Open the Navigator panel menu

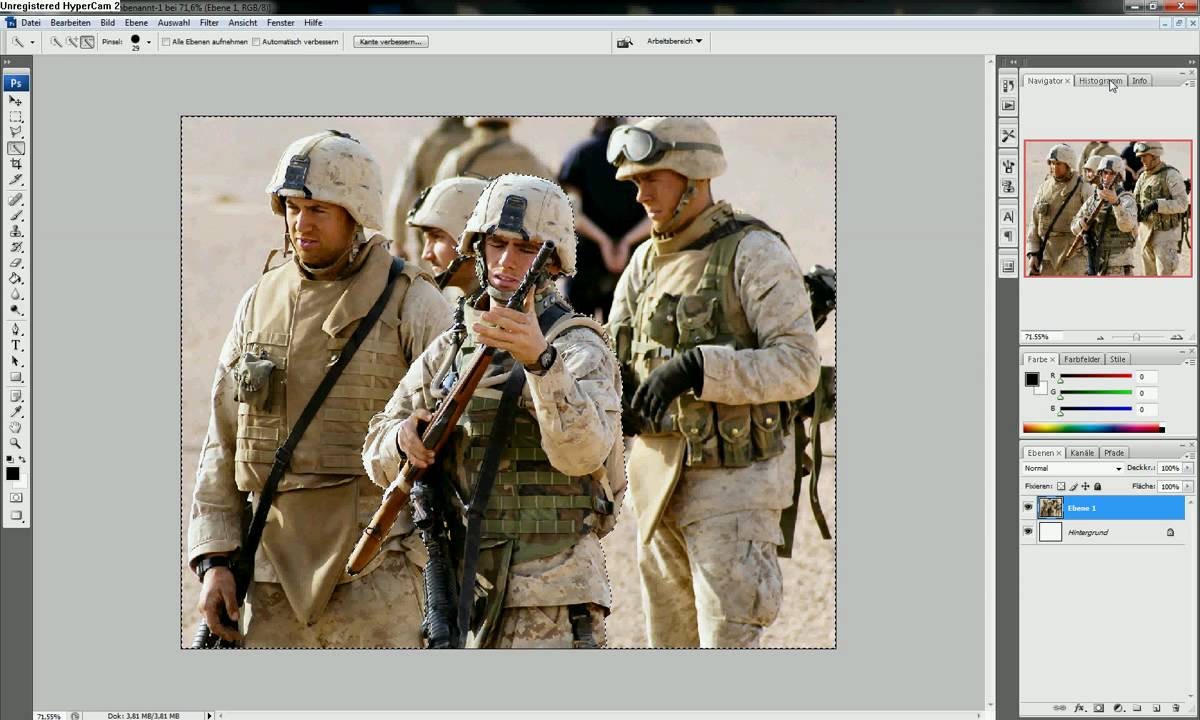tap(1189, 83)
